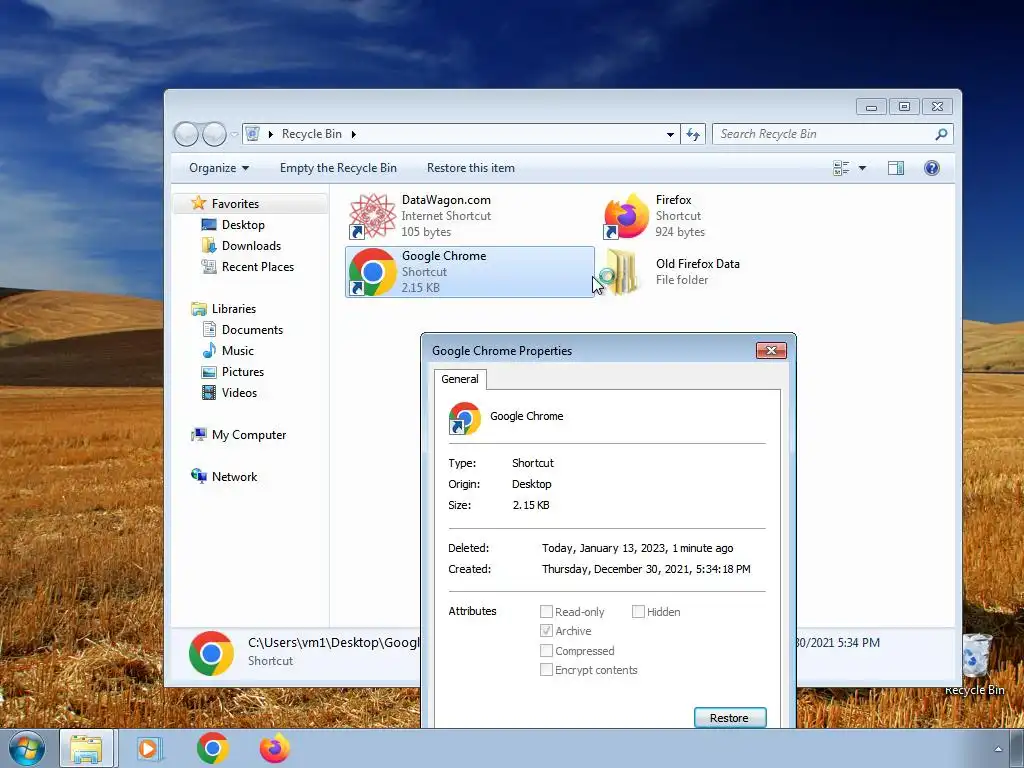1024x768 pixels.
Task: Open My Computer in the sidebar
Action: (x=248, y=435)
